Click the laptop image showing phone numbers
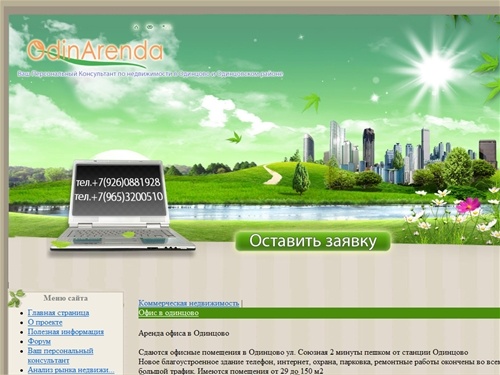 (x=122, y=206)
